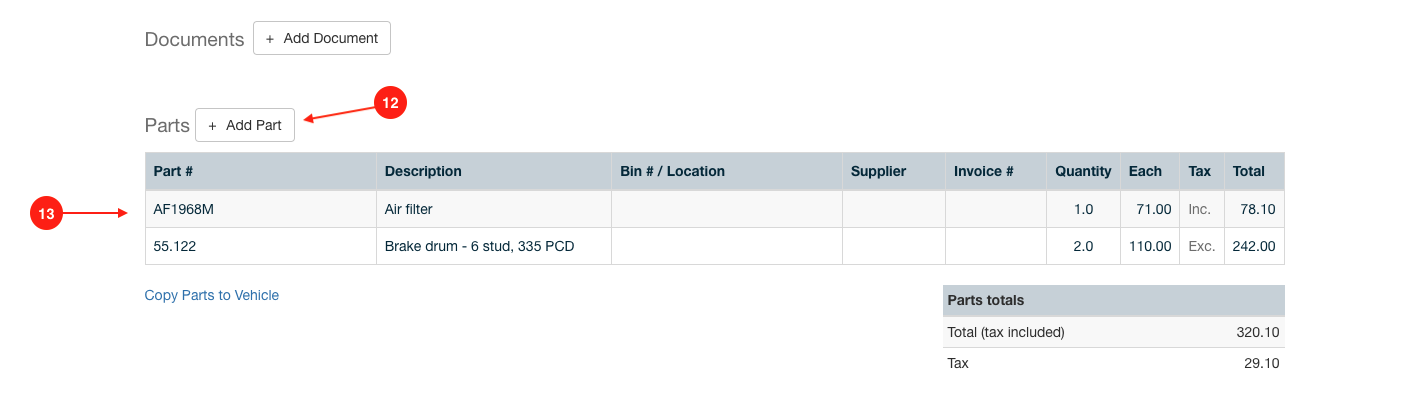
Task: Click the Bin # / Location column header
Action: 727,171
